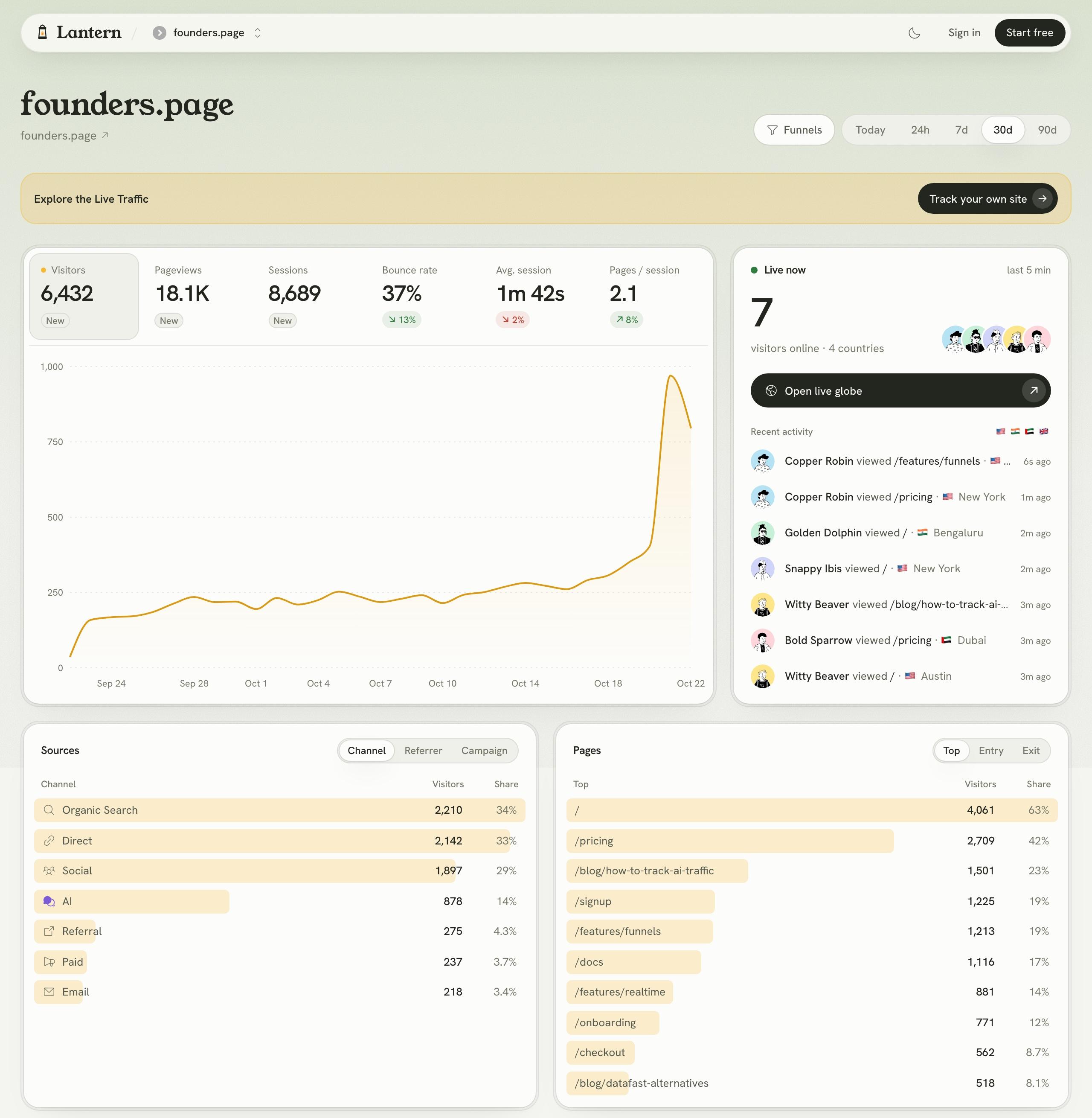The image size is (1092, 1118).
Task: Open the founders.page external link
Action: point(64,135)
